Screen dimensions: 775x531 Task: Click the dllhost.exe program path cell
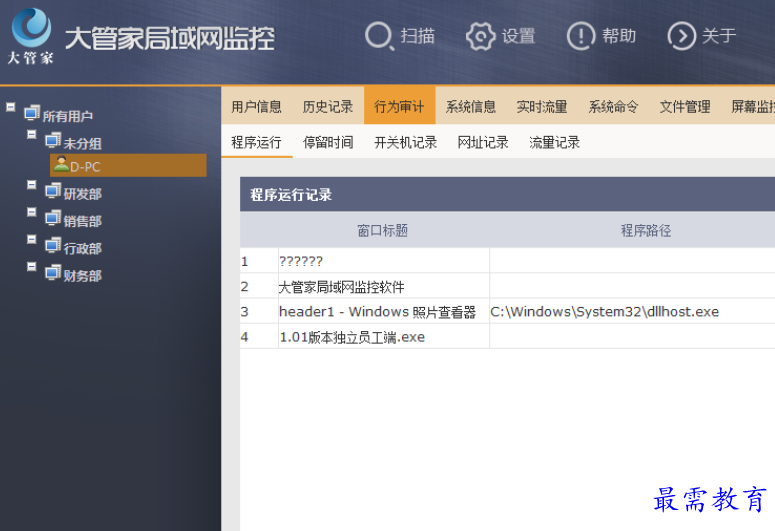pyautogui.click(x=632, y=312)
